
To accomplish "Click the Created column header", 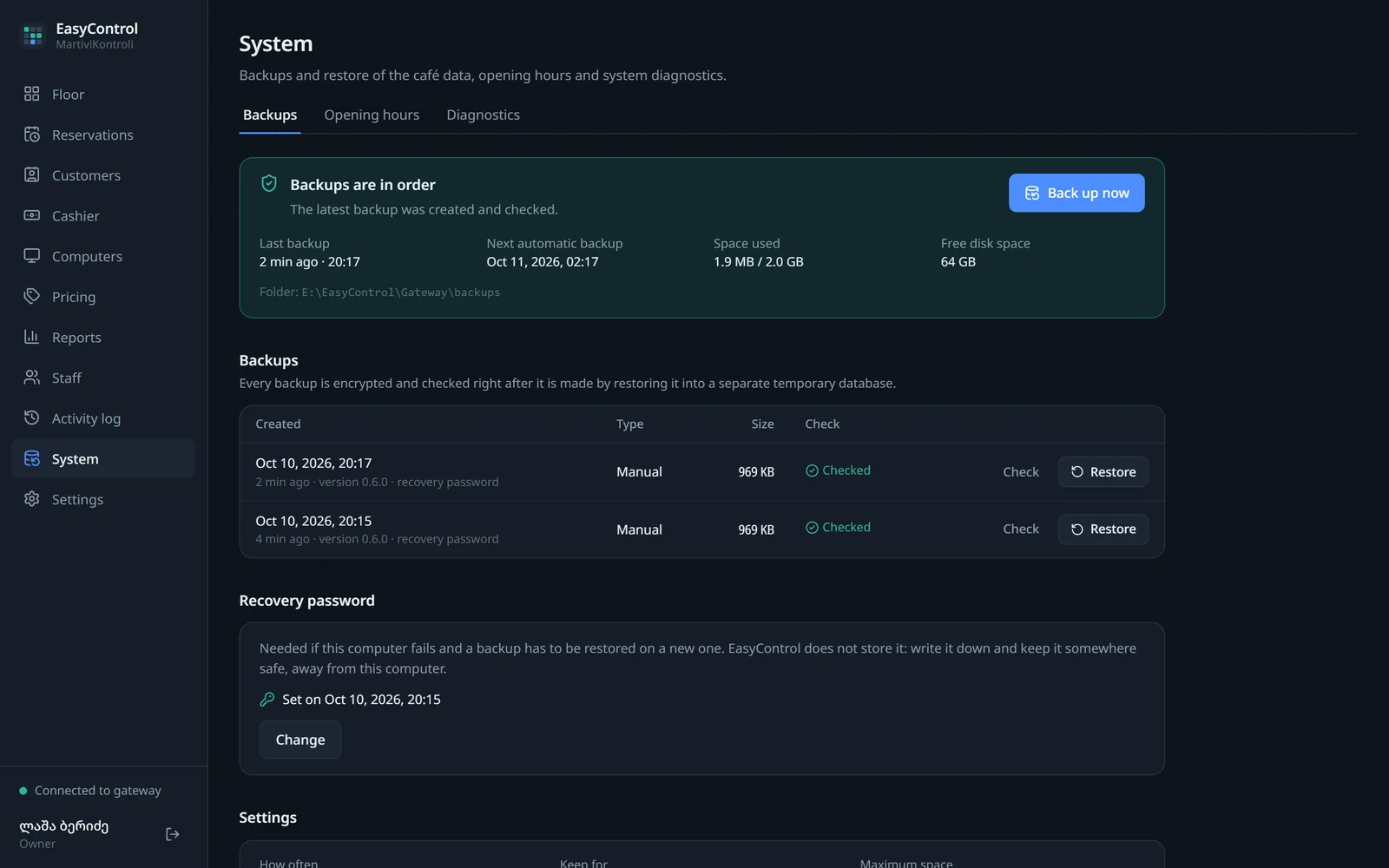I will pos(278,424).
